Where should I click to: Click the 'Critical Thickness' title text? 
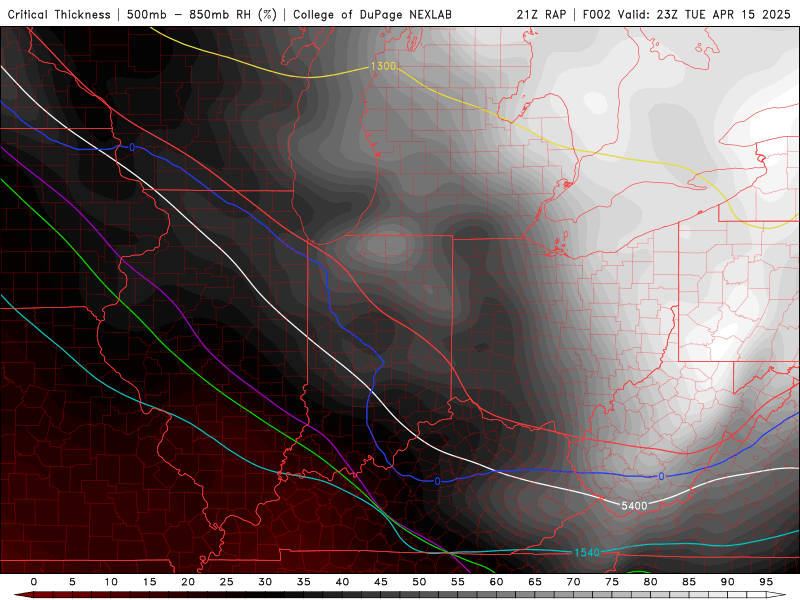click(59, 15)
